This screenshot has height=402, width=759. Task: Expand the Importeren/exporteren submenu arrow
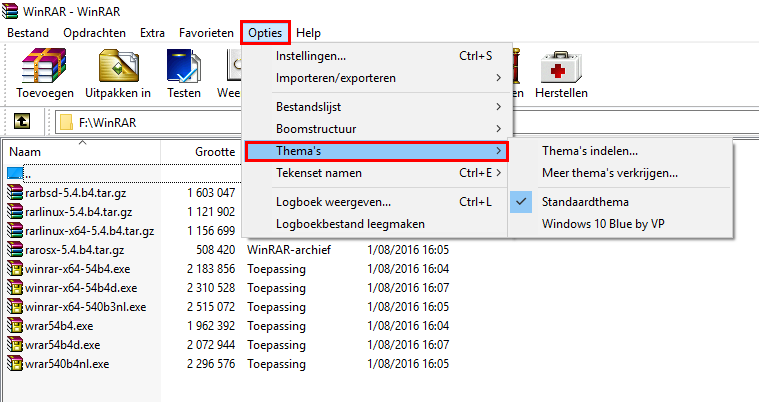click(x=498, y=77)
